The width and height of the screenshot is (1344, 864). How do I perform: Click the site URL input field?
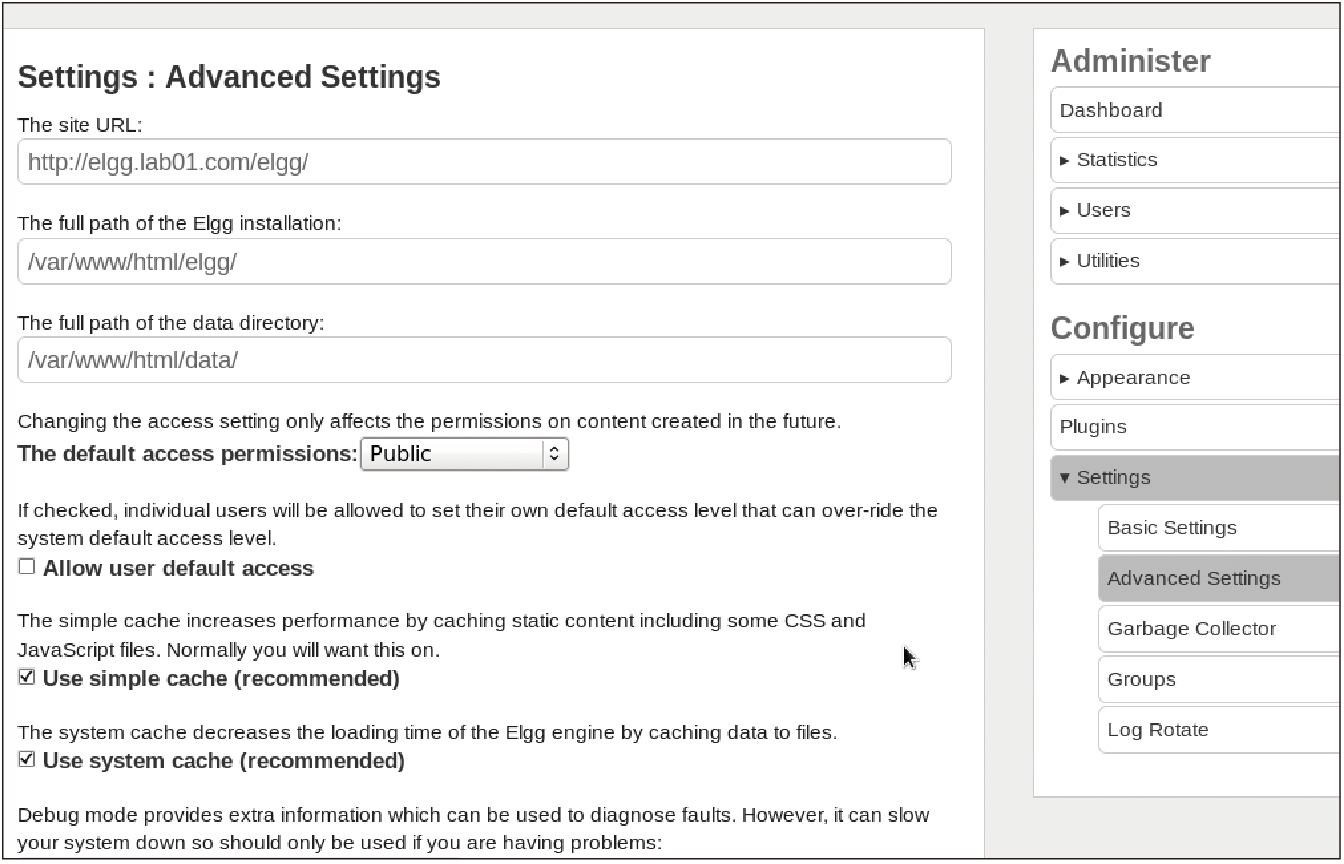pos(484,161)
